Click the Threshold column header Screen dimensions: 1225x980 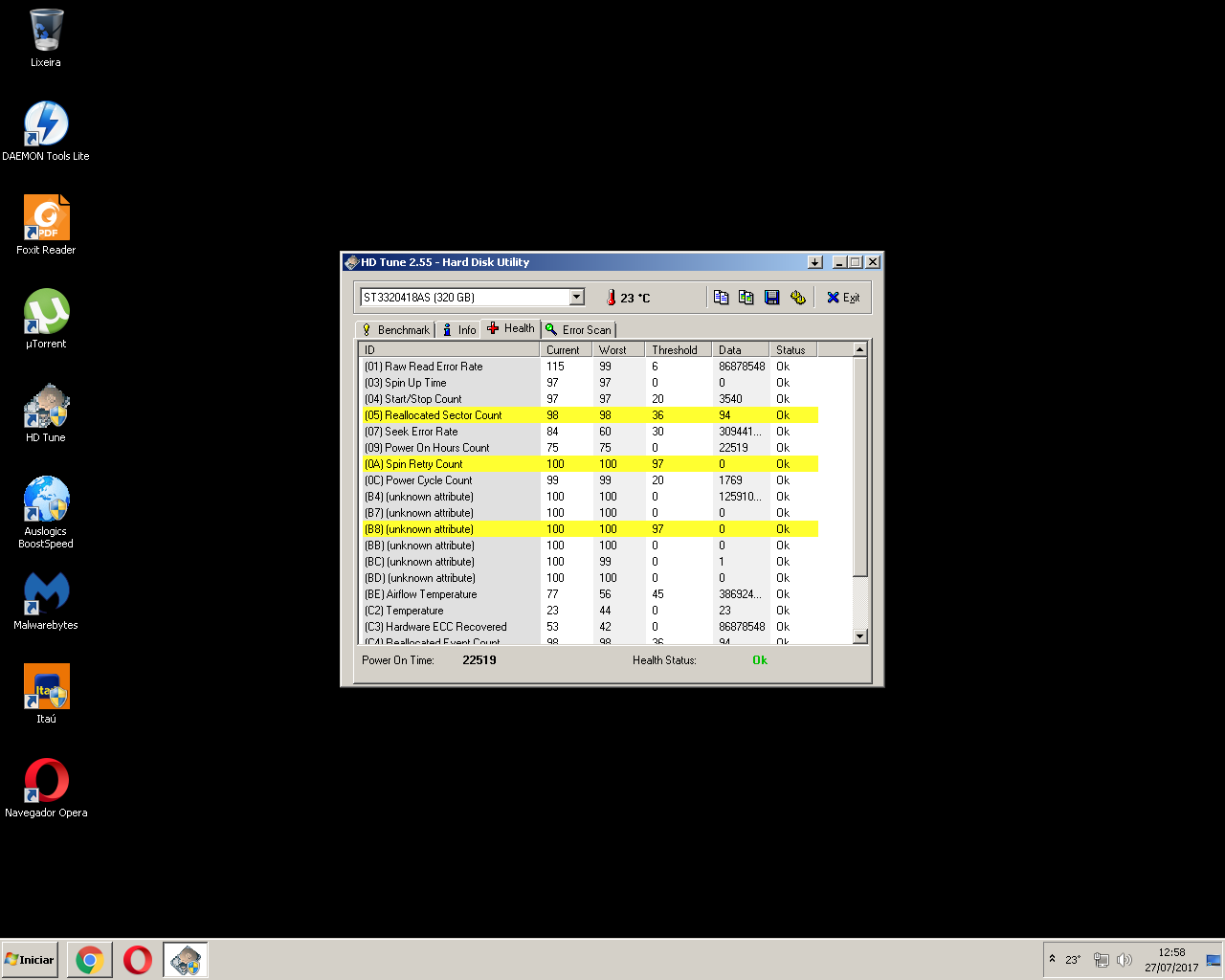click(679, 349)
